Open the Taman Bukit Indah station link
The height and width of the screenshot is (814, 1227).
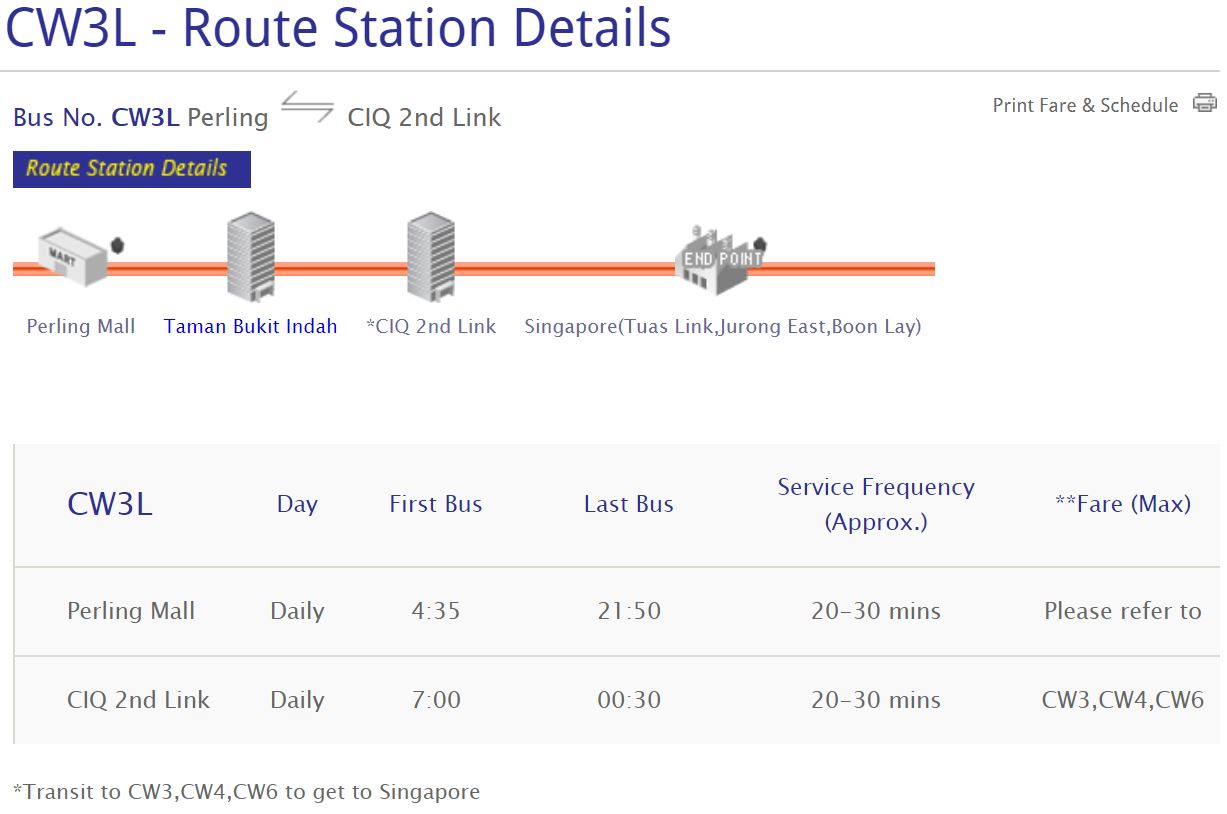coord(250,327)
